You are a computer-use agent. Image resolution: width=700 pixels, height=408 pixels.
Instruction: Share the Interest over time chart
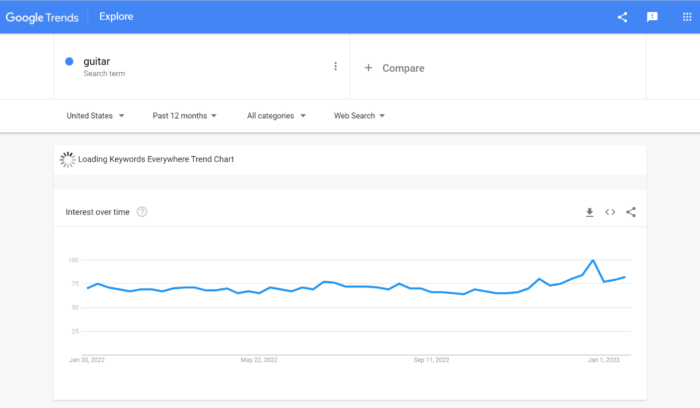(631, 212)
